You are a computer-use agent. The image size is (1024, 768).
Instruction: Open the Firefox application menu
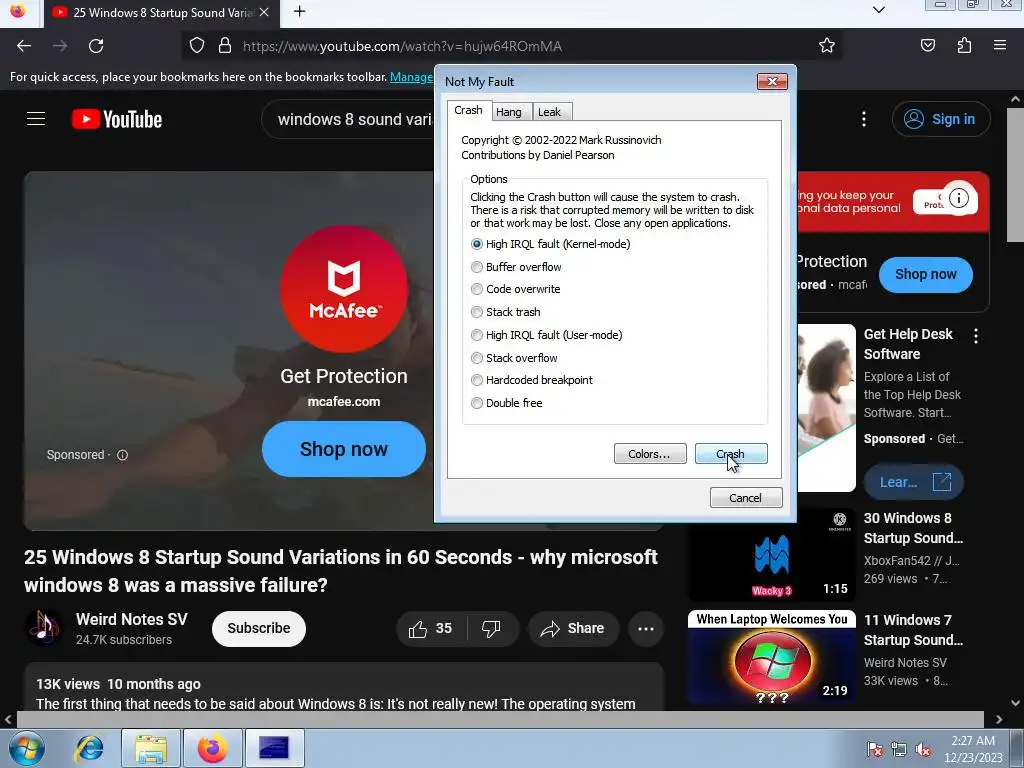tap(1000, 46)
